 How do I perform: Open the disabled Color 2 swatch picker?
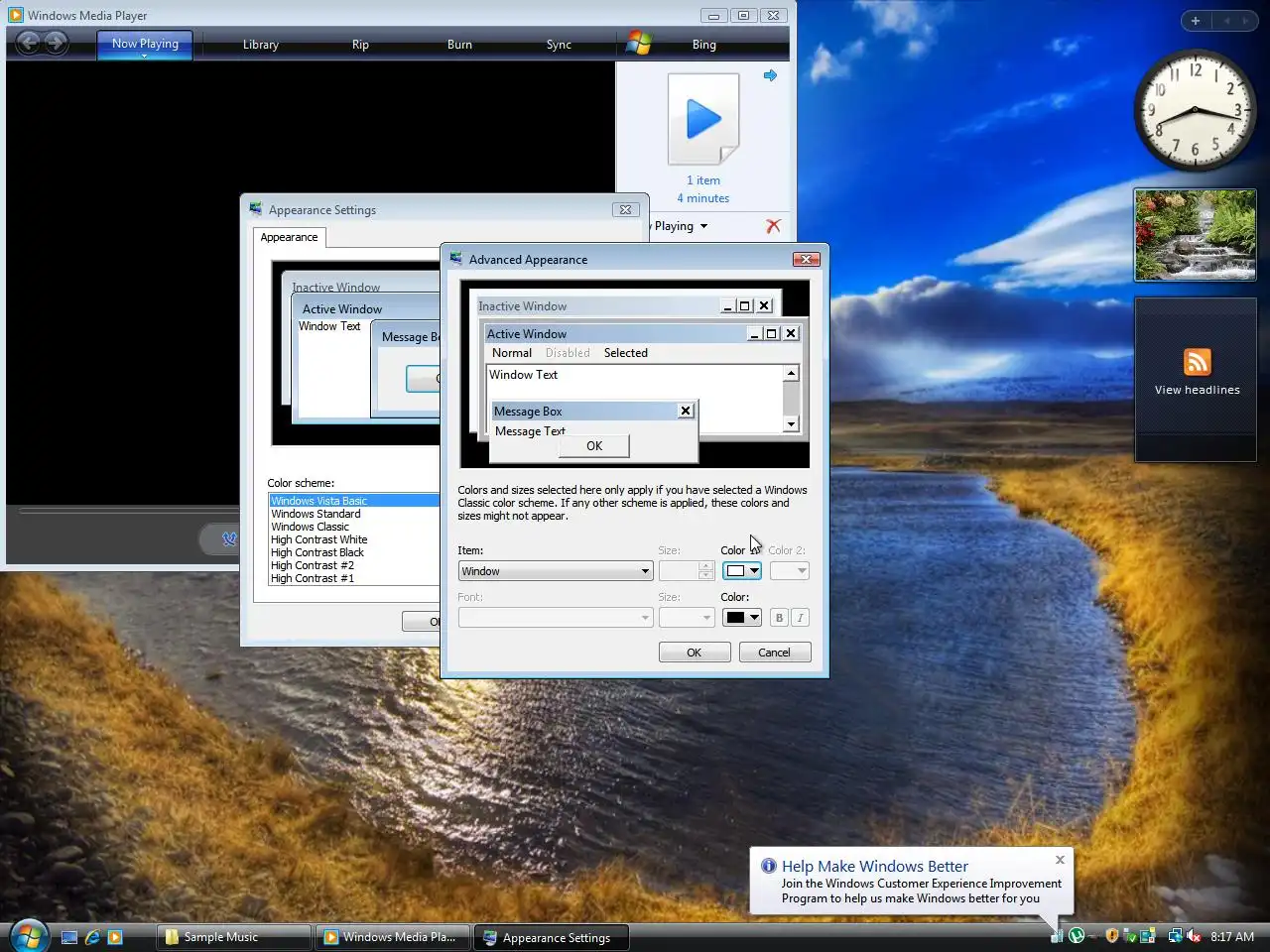pos(790,571)
